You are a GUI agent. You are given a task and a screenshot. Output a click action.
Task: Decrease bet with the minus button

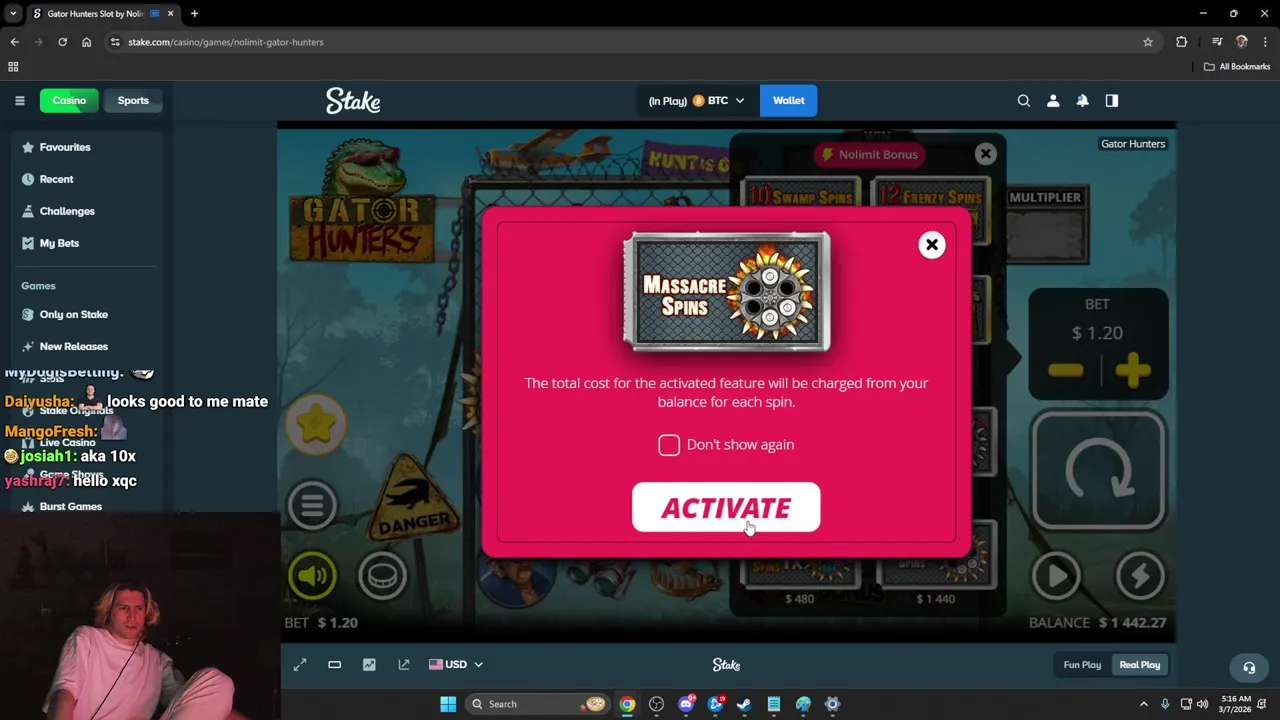coord(1066,371)
